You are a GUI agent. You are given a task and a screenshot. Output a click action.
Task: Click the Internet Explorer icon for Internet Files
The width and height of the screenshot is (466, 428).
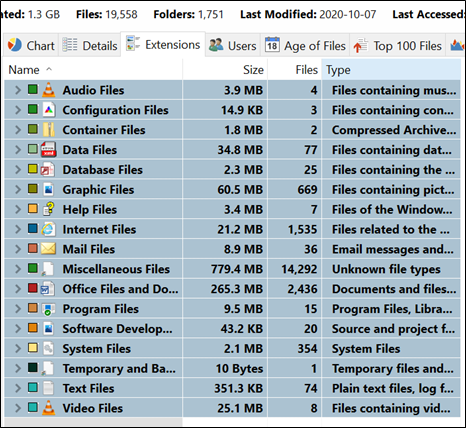(48, 229)
